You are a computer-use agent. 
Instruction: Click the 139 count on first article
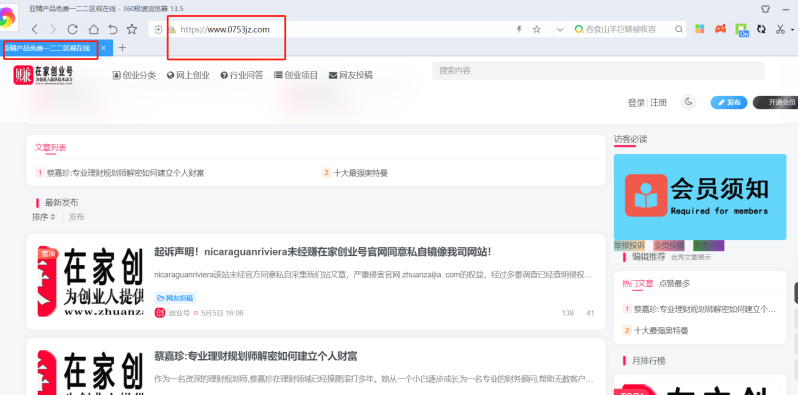click(567, 313)
